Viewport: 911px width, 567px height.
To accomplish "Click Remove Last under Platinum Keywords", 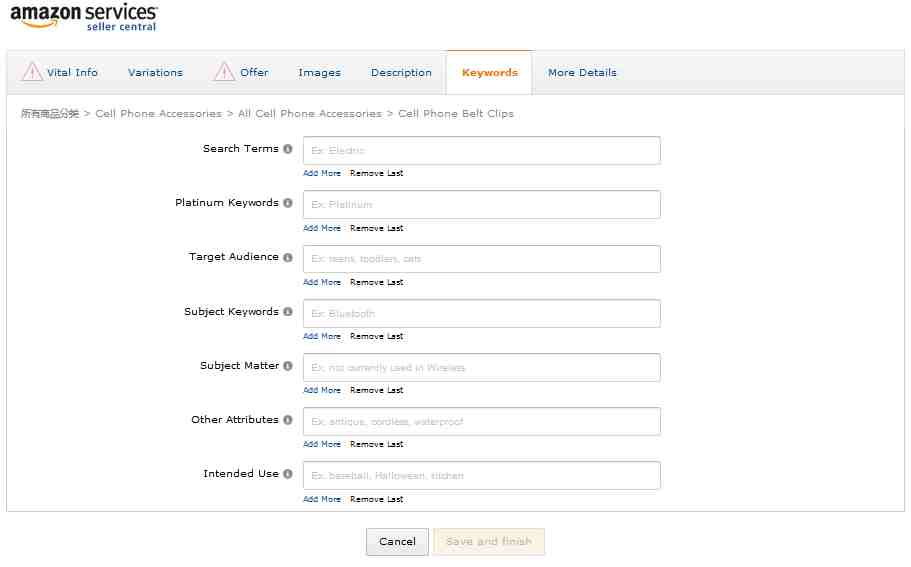I will click(x=376, y=228).
